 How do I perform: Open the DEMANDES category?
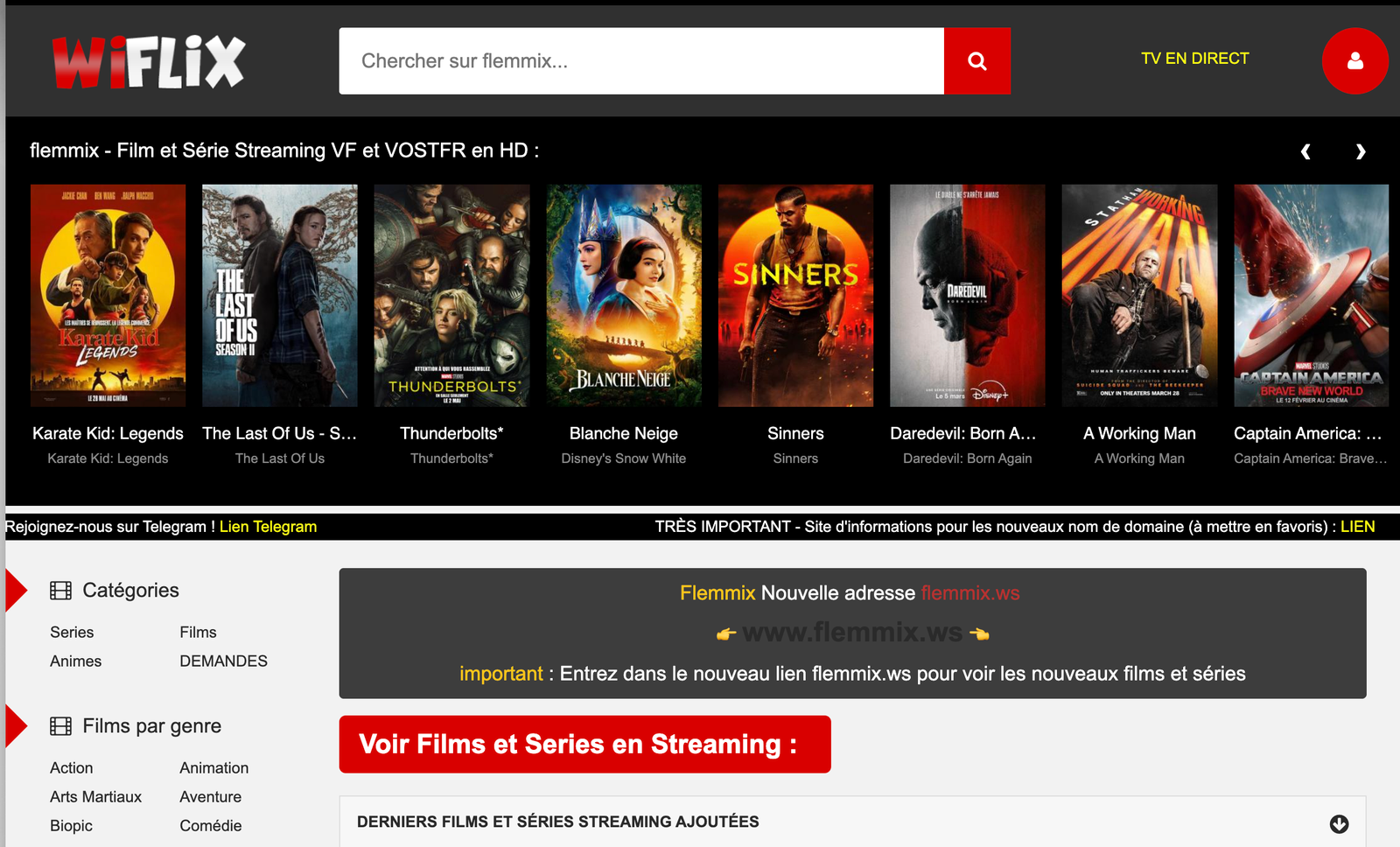223,661
